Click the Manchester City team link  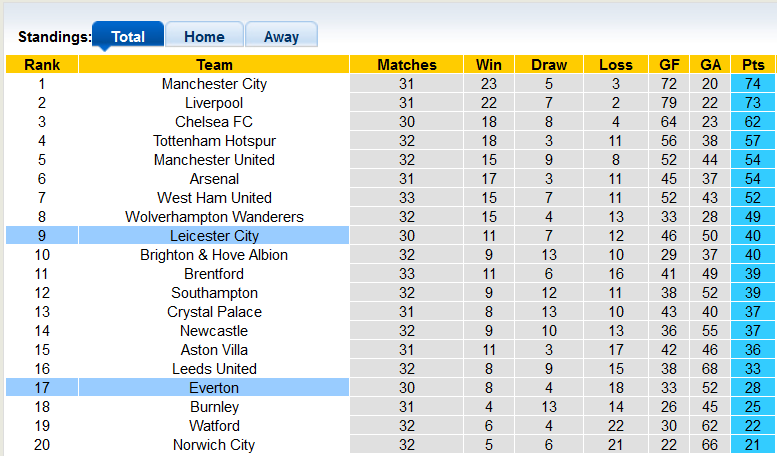(x=214, y=84)
